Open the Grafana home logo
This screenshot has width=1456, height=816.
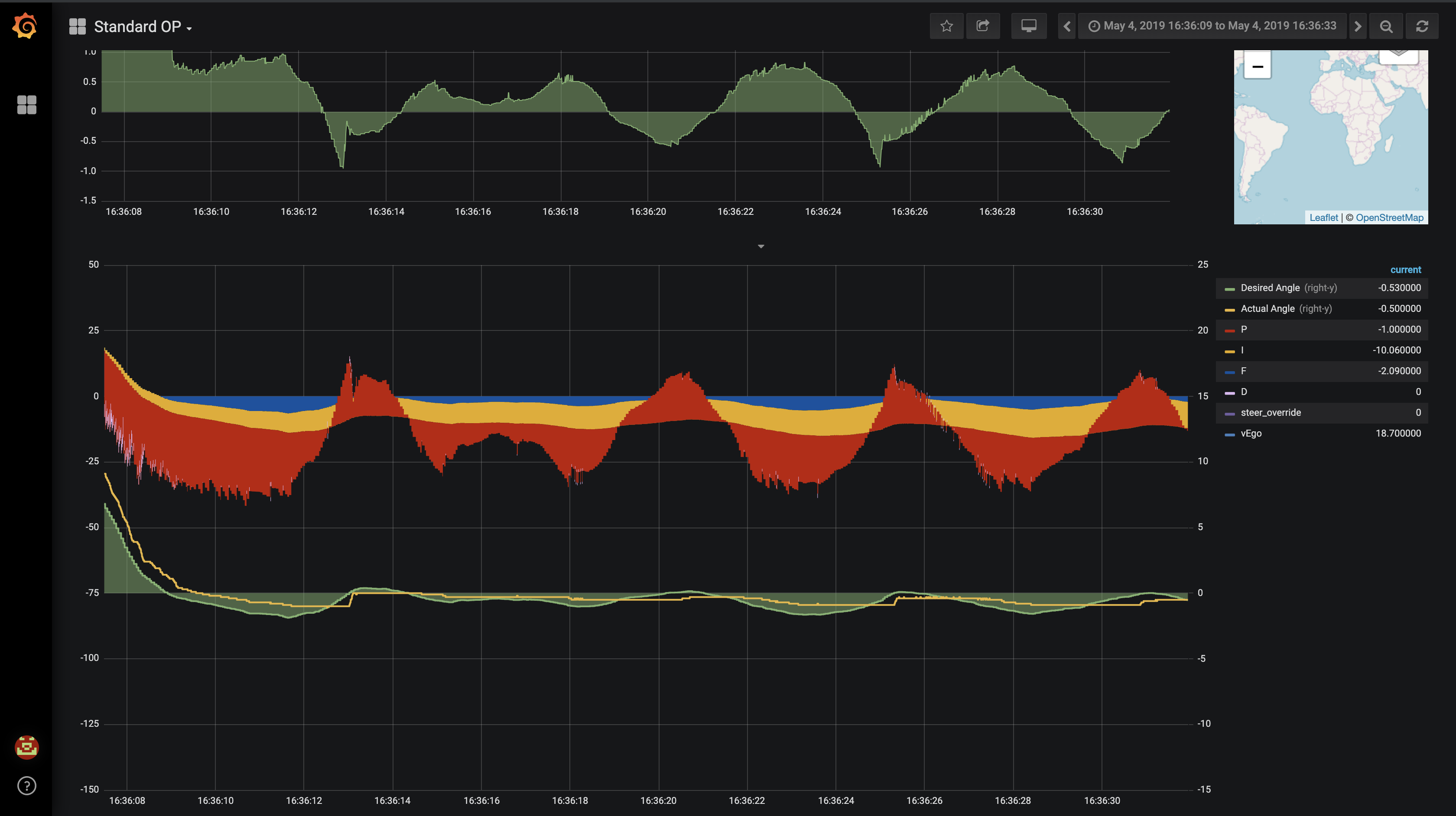point(26,26)
